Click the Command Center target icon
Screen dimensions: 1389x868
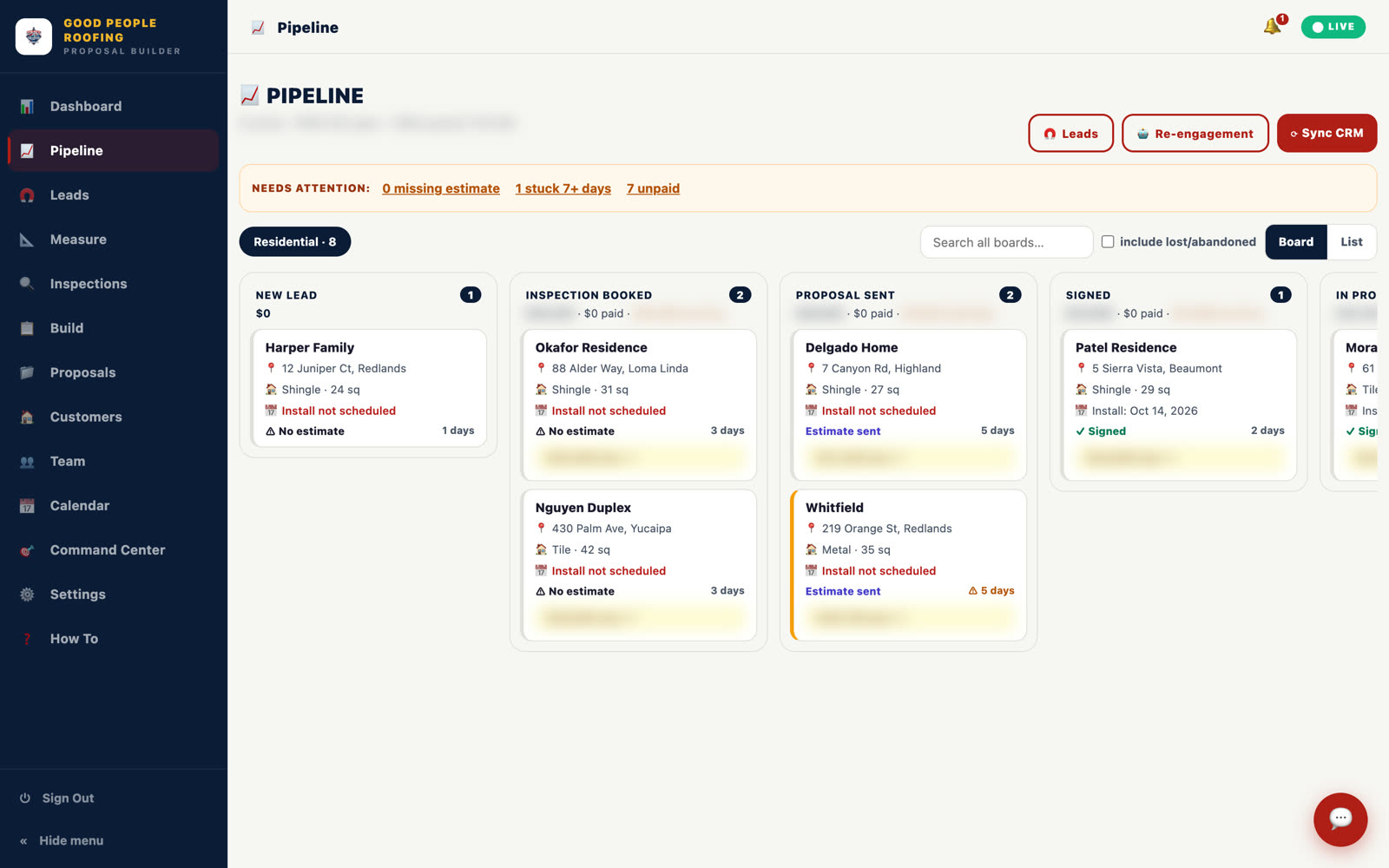27,550
